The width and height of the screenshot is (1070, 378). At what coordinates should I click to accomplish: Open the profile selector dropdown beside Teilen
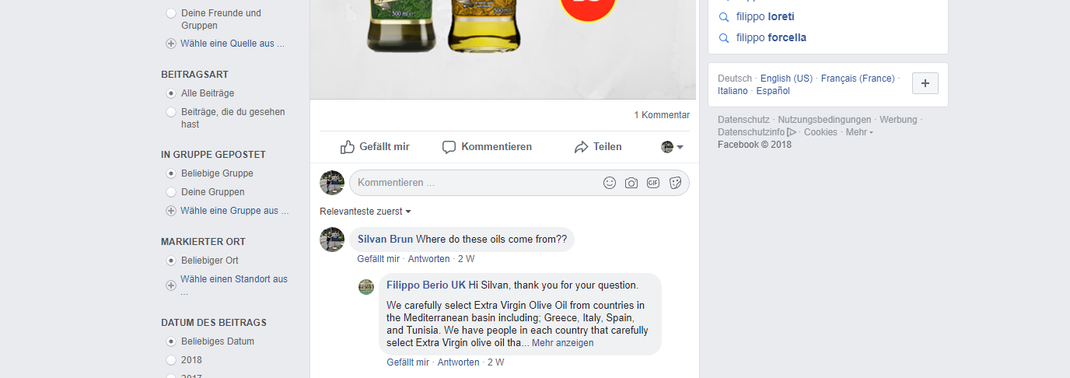tap(672, 147)
